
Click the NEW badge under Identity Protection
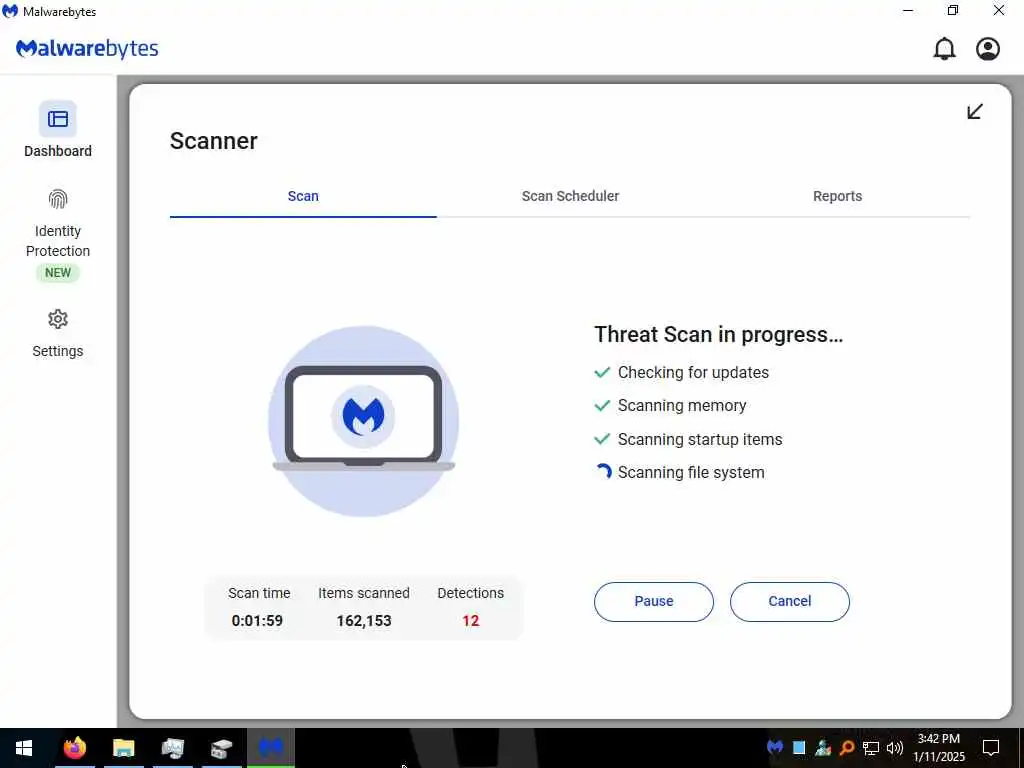click(57, 273)
